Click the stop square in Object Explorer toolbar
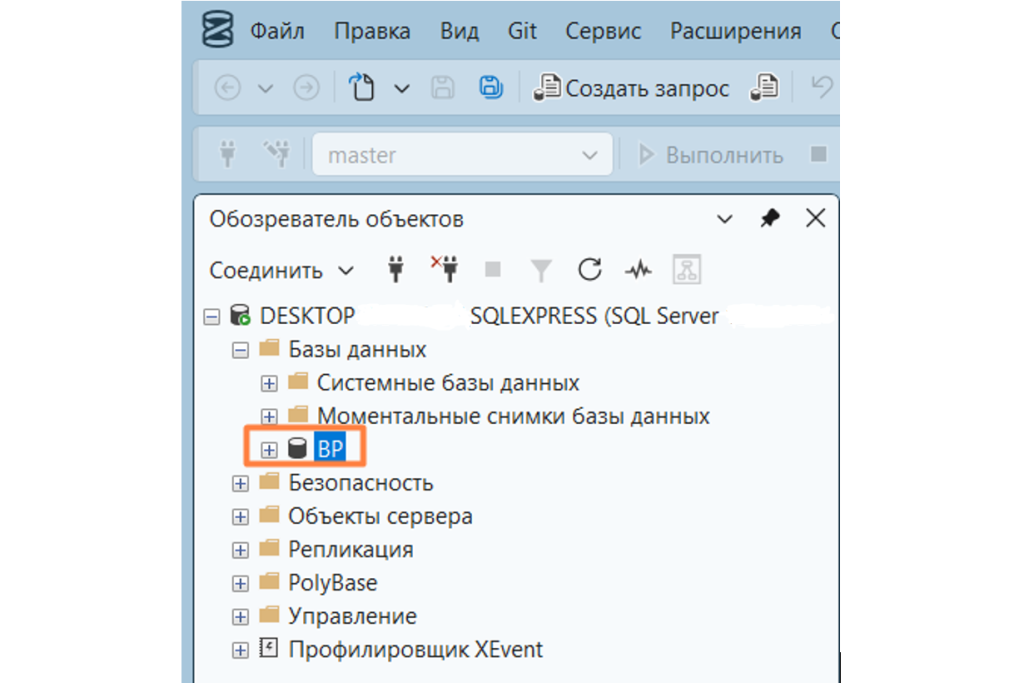 (493, 269)
